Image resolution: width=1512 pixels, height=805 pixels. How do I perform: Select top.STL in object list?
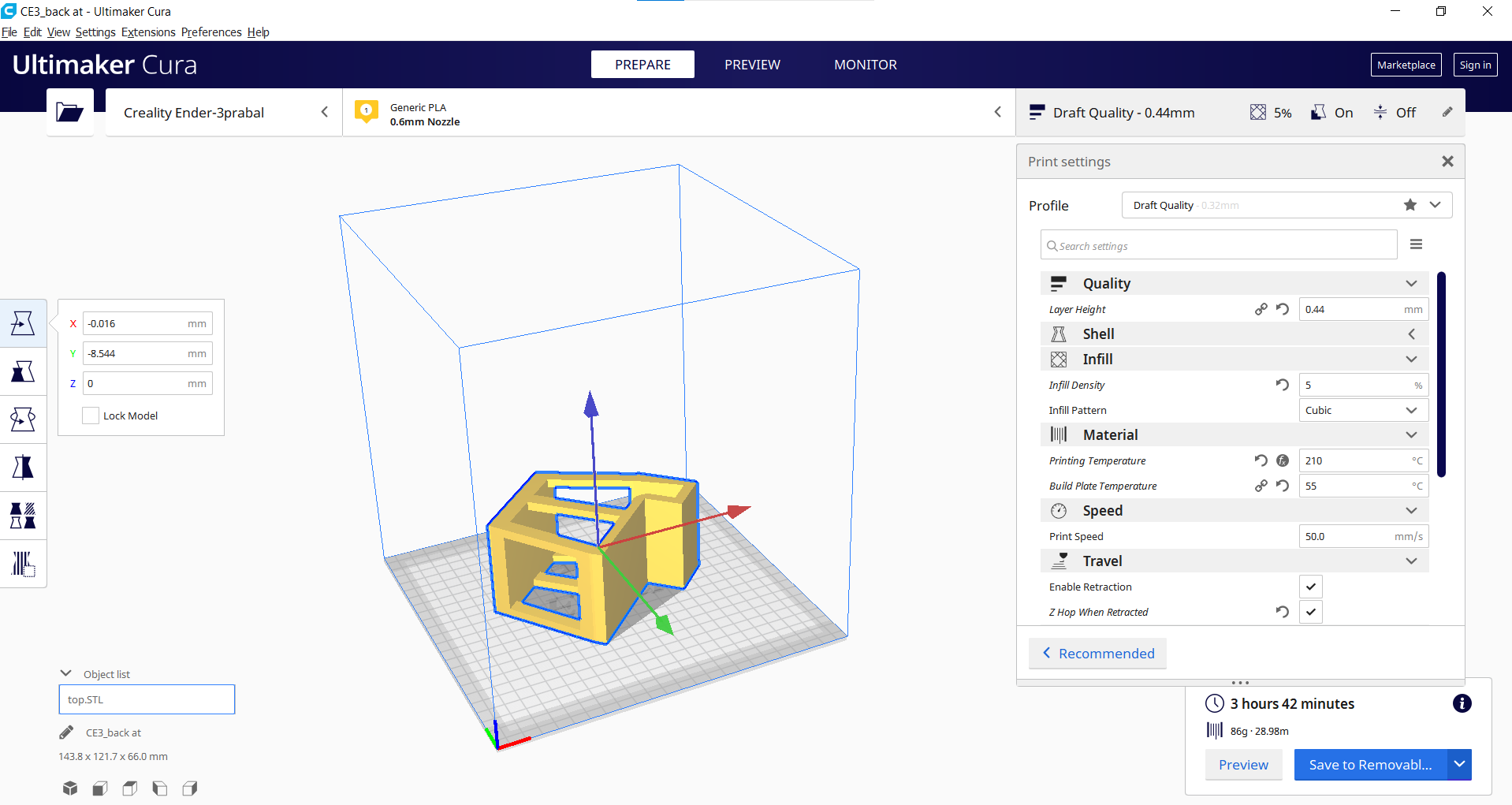pyautogui.click(x=147, y=699)
